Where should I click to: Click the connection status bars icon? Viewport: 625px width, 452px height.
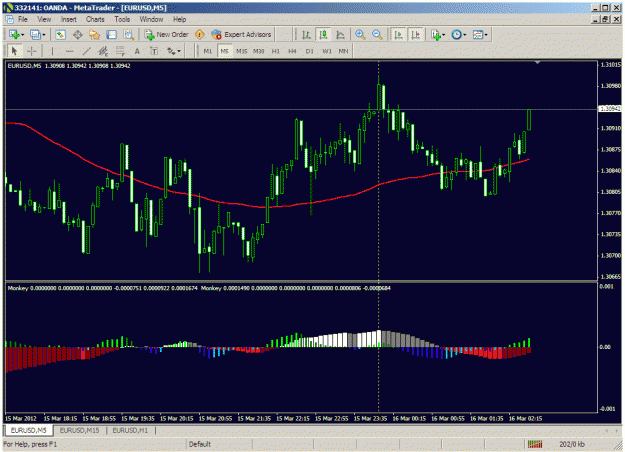535,444
